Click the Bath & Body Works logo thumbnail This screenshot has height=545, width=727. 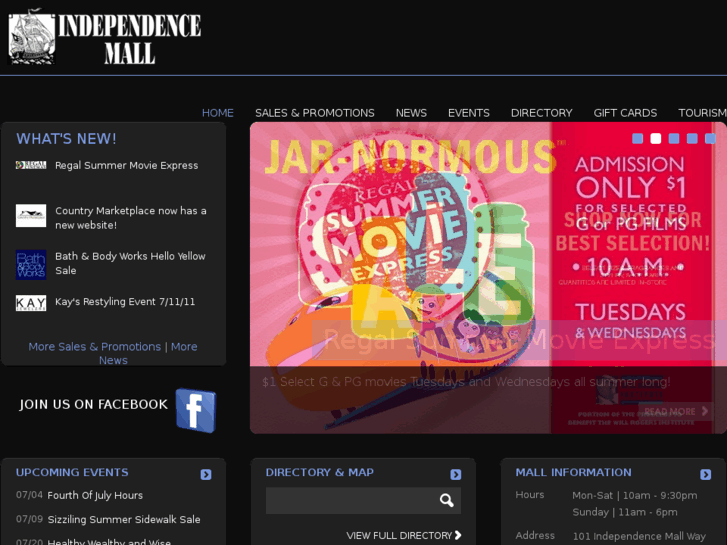(31, 264)
